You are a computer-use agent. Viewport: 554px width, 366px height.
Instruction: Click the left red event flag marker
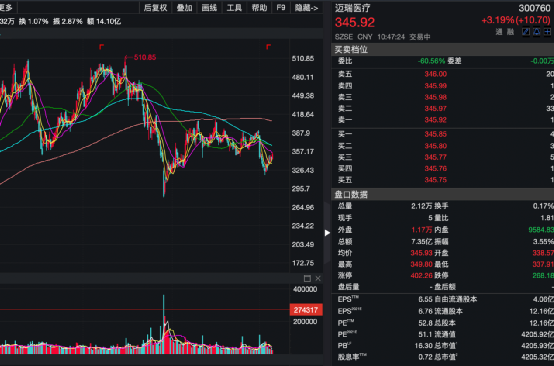coord(101,47)
